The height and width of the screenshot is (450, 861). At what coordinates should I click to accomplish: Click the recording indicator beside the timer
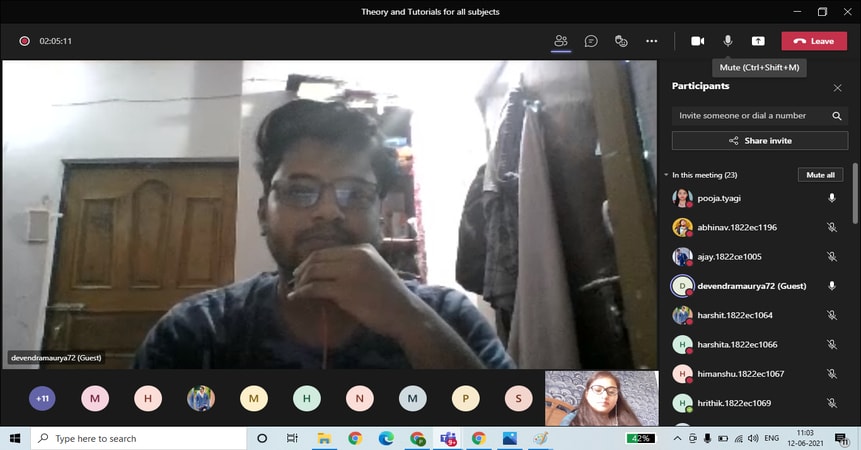(24, 41)
